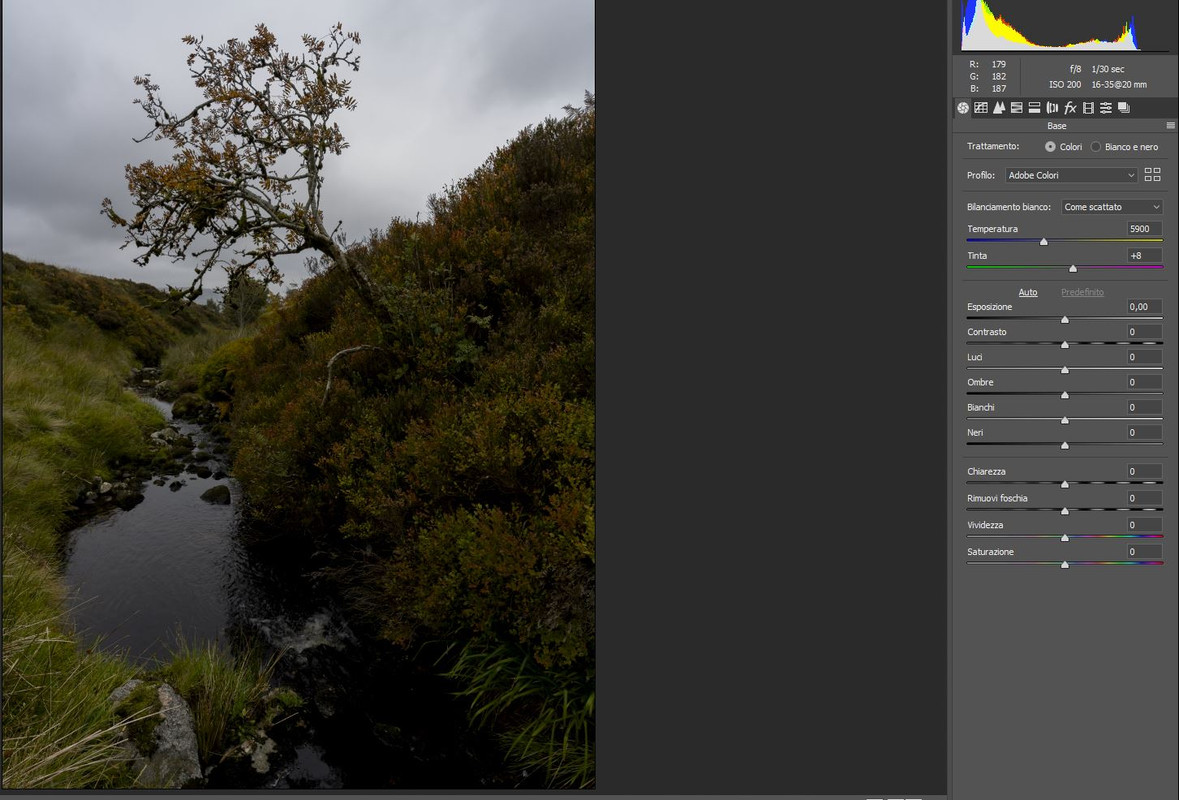
Task: Click the Predefinito link
Action: tap(1082, 292)
